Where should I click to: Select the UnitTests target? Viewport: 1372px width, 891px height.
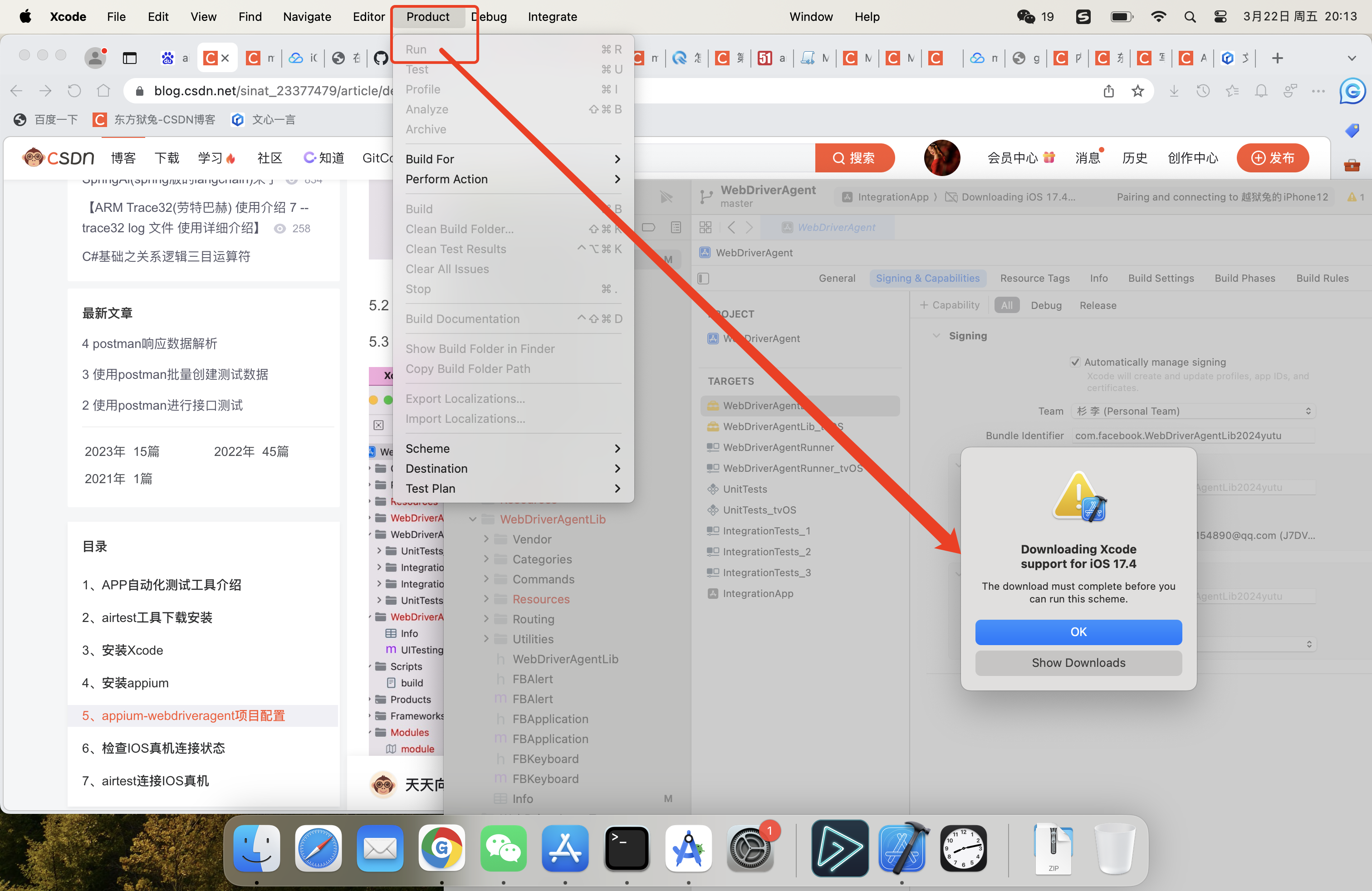tap(744, 490)
